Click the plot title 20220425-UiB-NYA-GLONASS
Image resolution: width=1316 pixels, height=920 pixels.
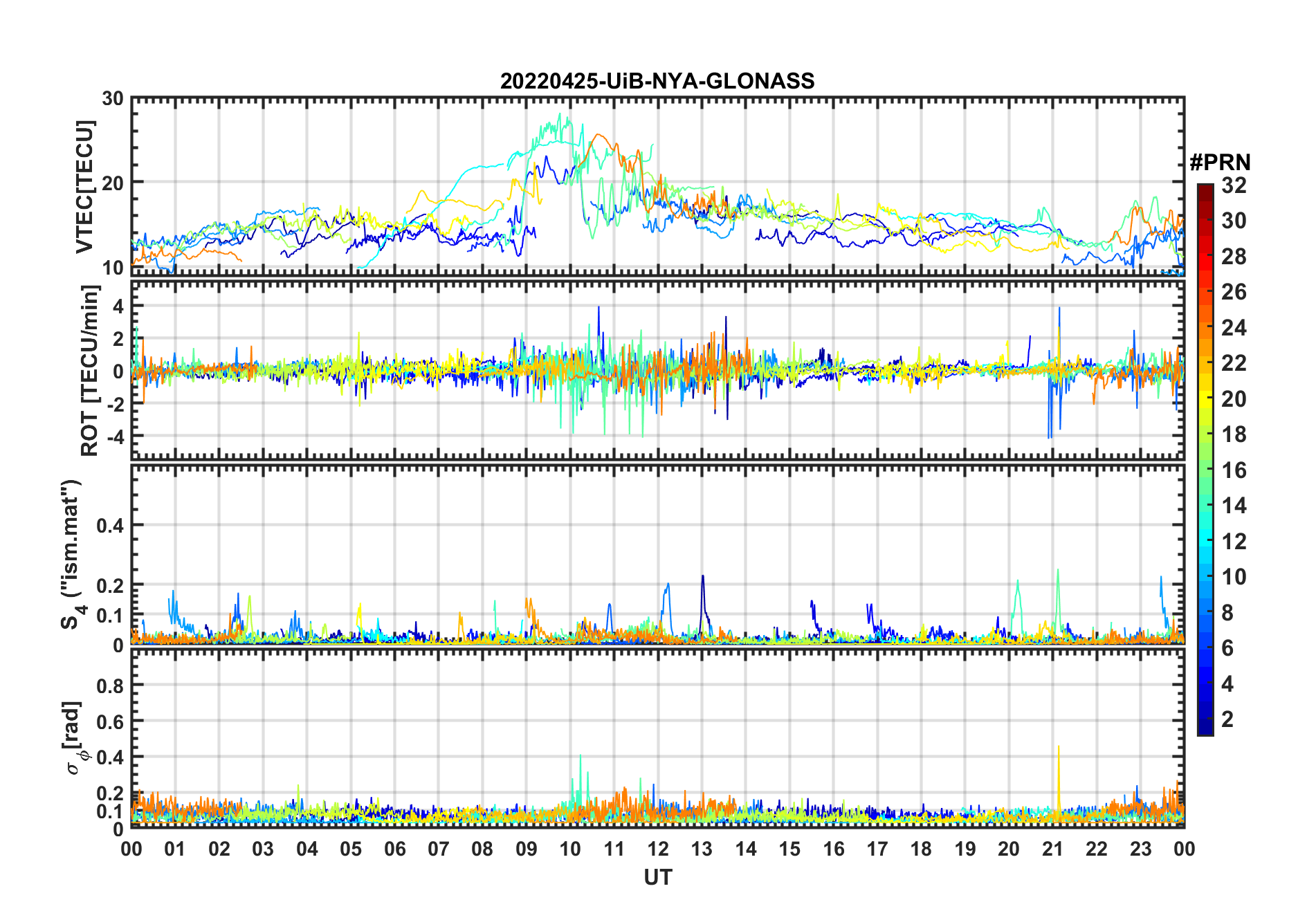(657, 81)
